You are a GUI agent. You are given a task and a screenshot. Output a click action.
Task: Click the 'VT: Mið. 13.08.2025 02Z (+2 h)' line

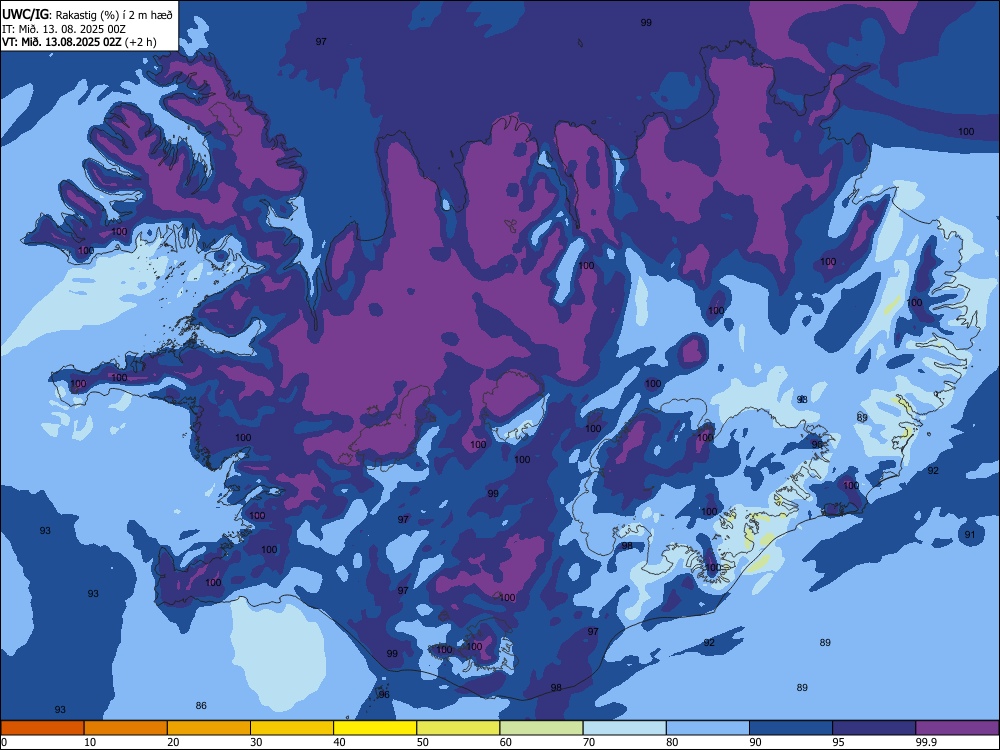pos(79,42)
